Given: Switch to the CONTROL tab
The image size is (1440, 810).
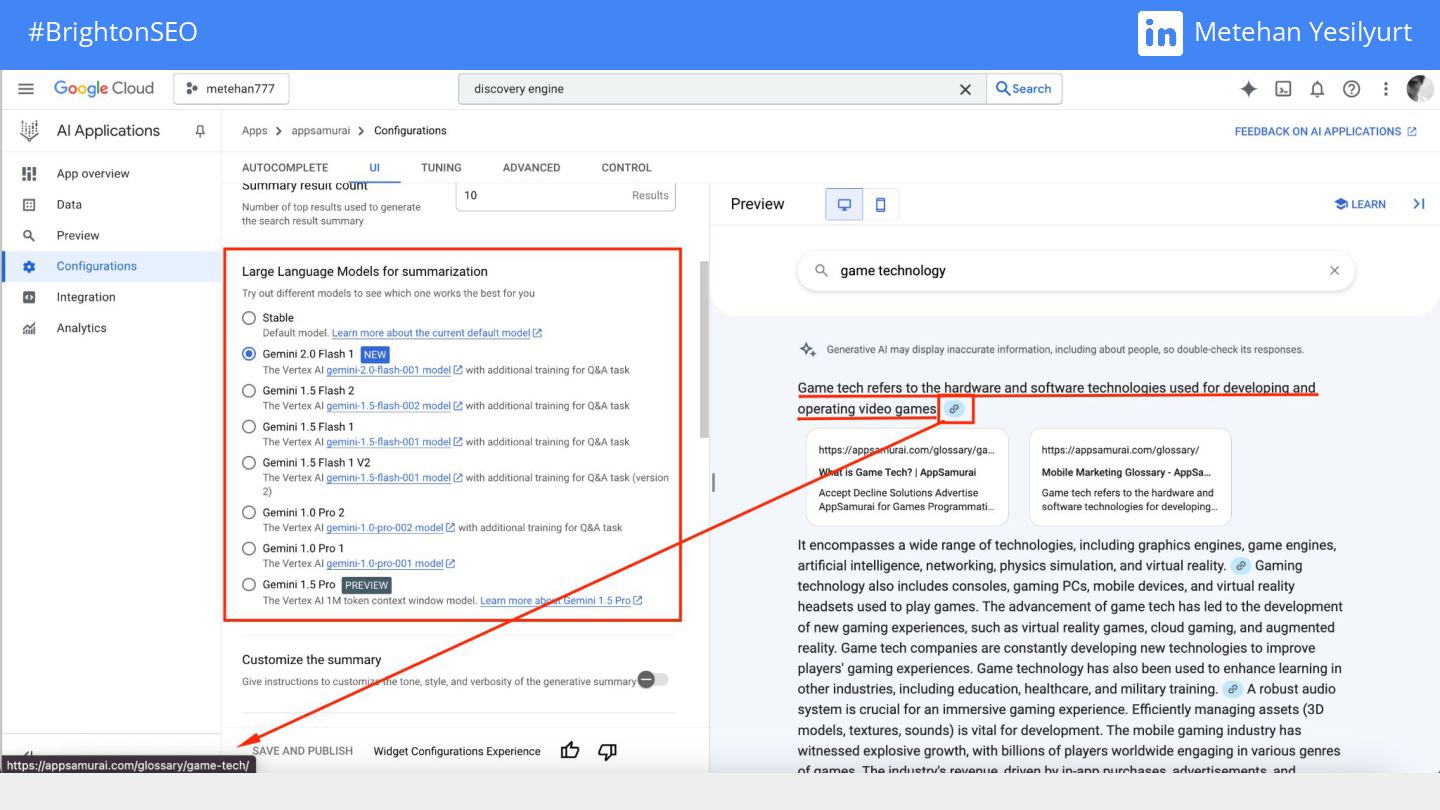Looking at the screenshot, I should tap(626, 168).
